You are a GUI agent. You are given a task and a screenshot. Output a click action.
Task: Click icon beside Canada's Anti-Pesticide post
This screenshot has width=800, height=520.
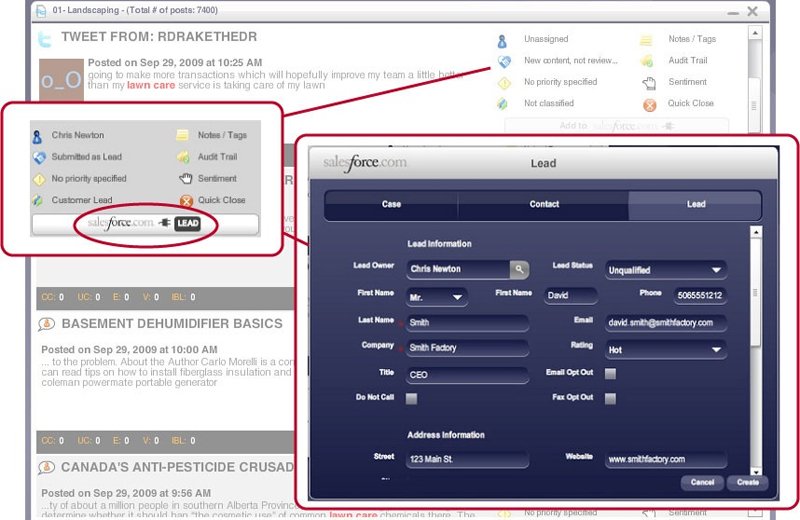(x=47, y=467)
